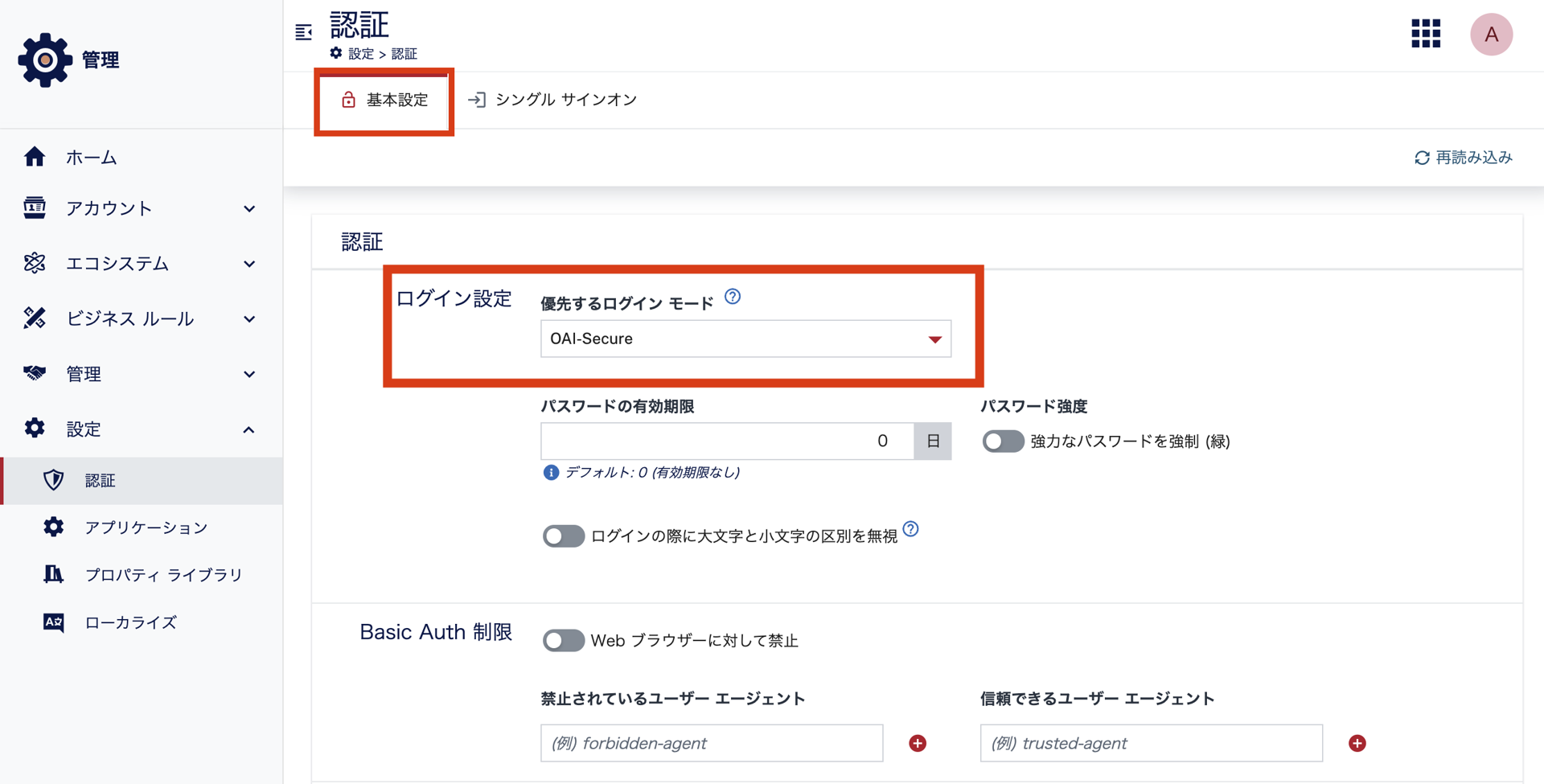Open プロパティ ライブラリ in sidebar

163,575
